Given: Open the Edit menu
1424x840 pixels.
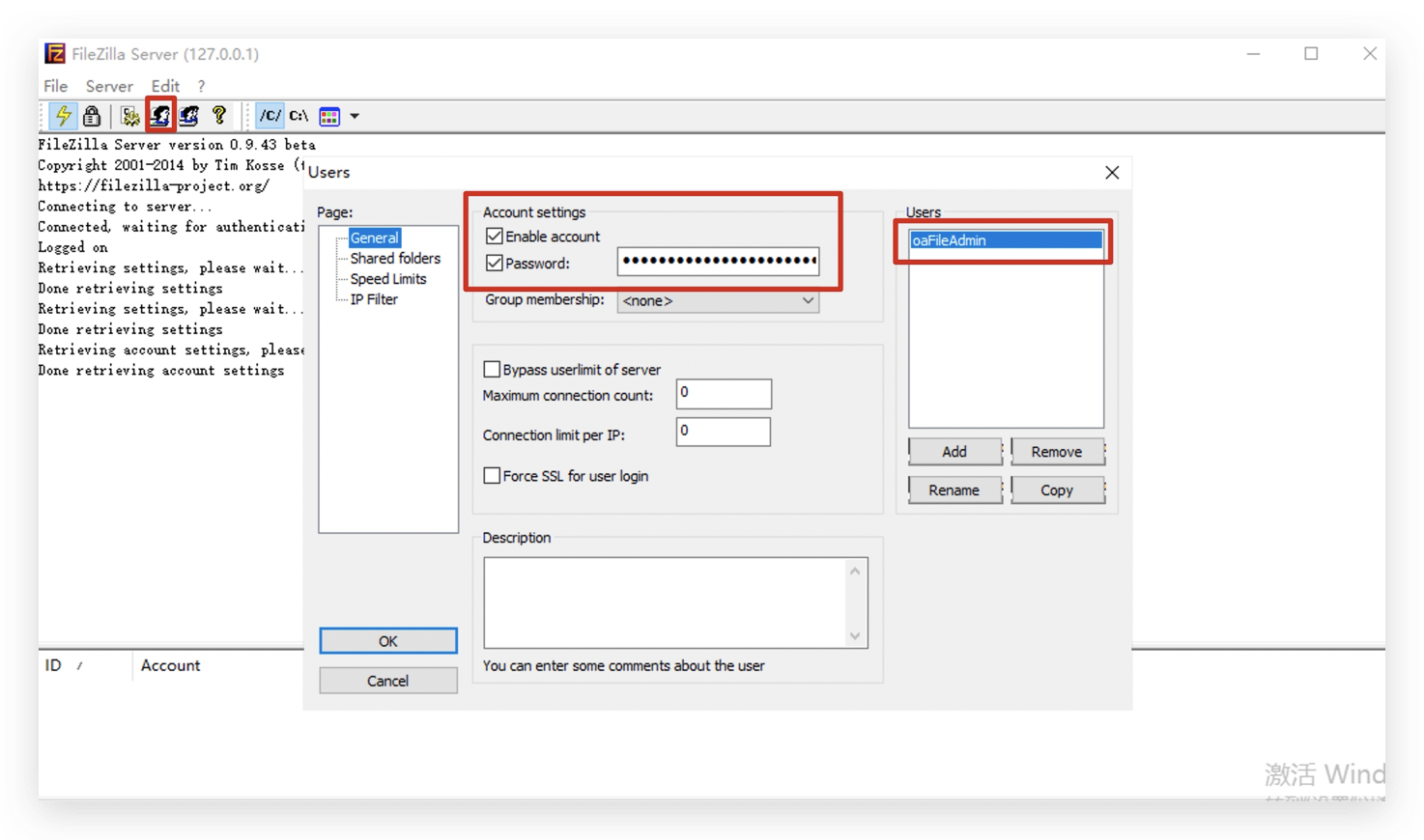Looking at the screenshot, I should click(x=164, y=86).
